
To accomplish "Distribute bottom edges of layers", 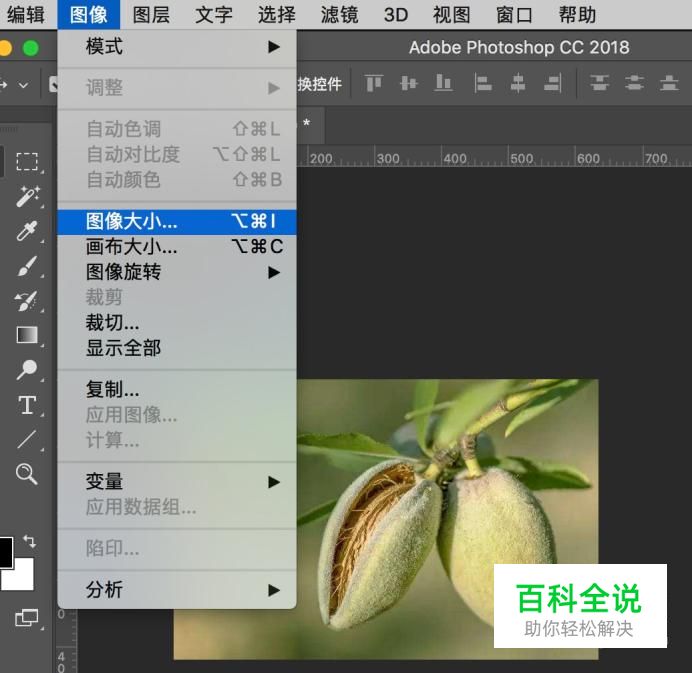I will [x=669, y=83].
